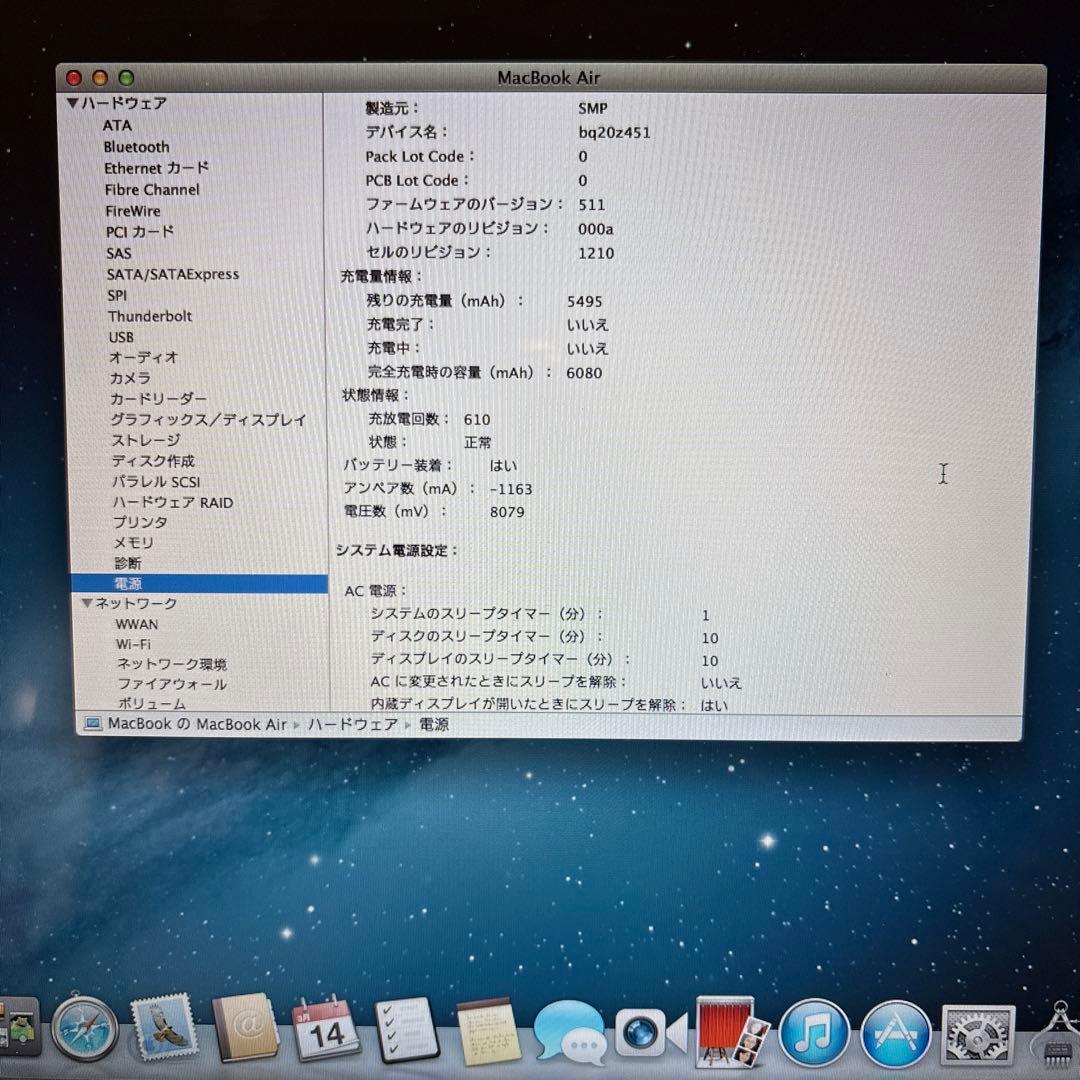1080x1080 pixels.
Task: Click the green zoom window button
Action: pos(126,78)
